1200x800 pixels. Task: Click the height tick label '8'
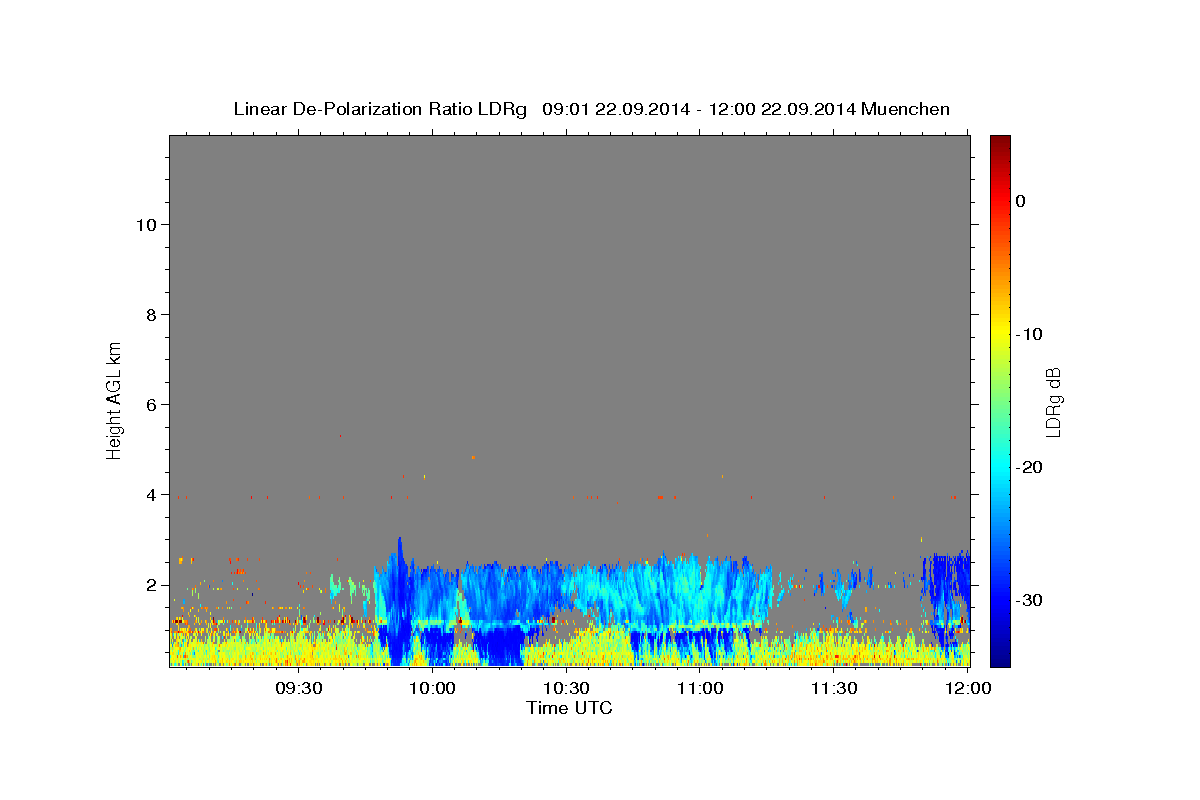152,314
